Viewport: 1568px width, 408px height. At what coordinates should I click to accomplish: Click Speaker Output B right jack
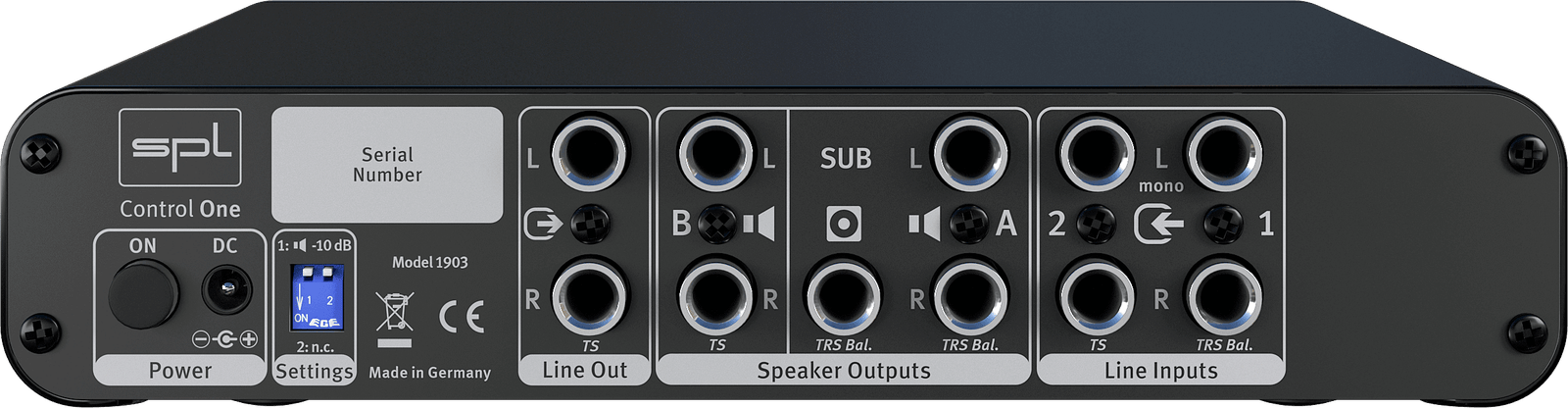[x=716, y=296]
